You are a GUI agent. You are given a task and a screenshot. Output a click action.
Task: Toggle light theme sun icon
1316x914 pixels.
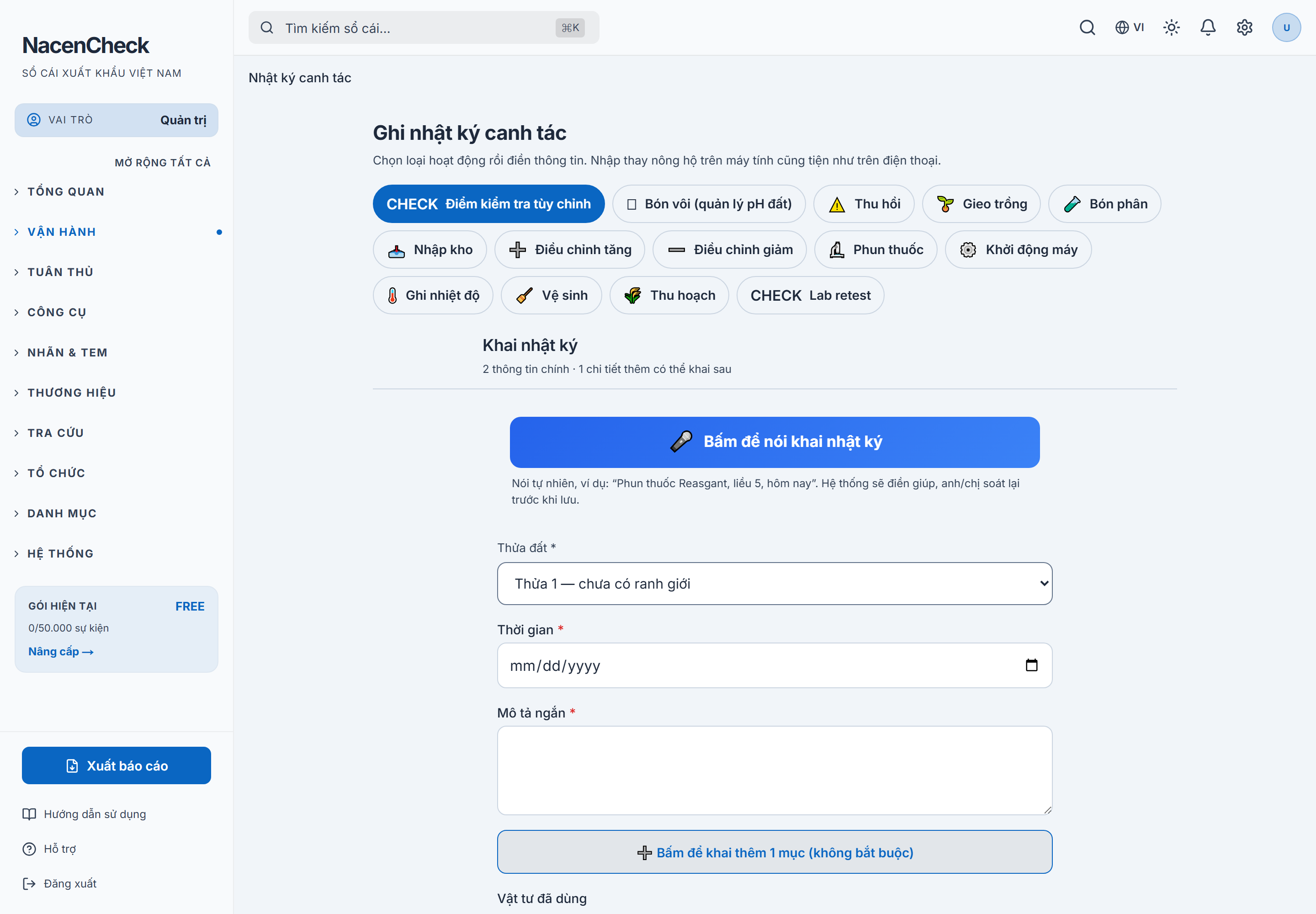1171,27
